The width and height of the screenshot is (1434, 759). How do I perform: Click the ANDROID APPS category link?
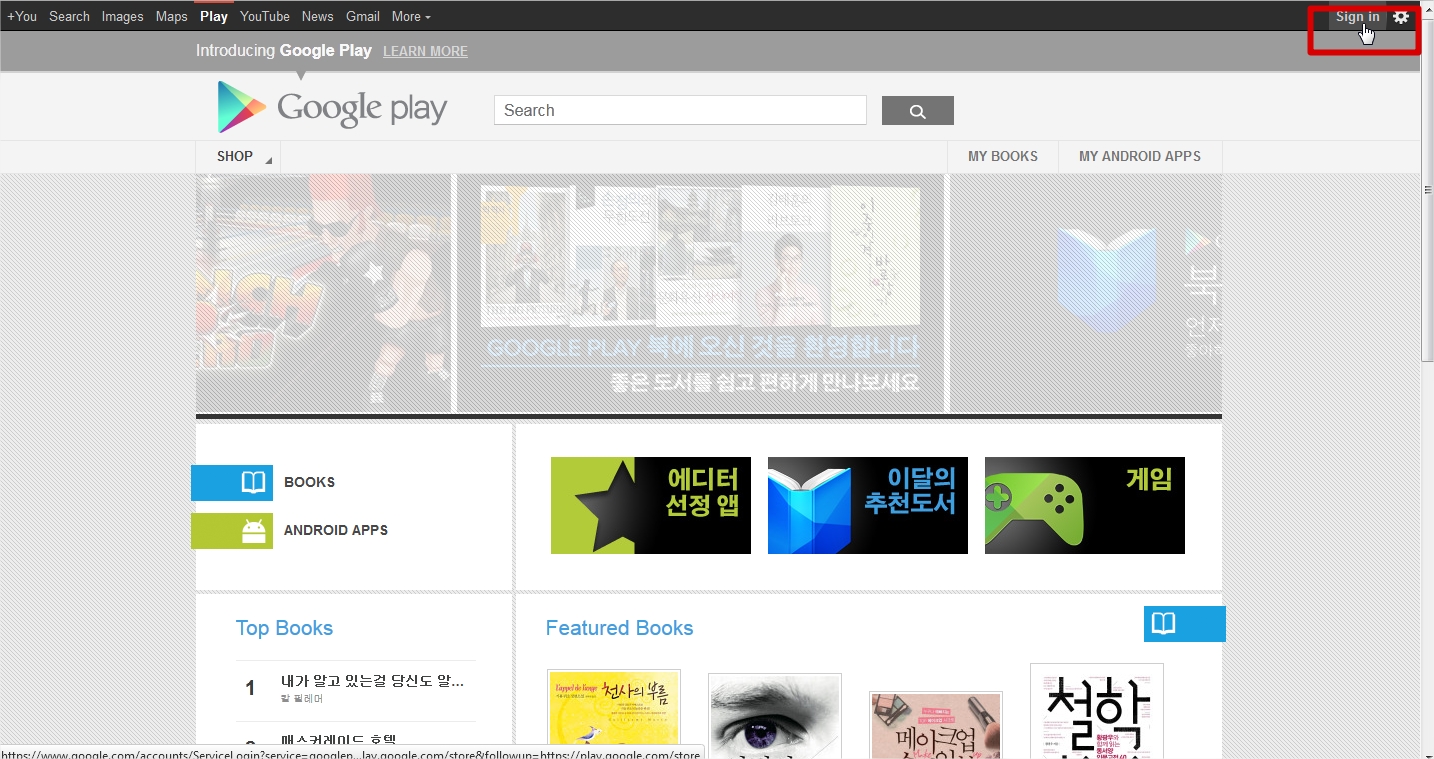(x=336, y=531)
